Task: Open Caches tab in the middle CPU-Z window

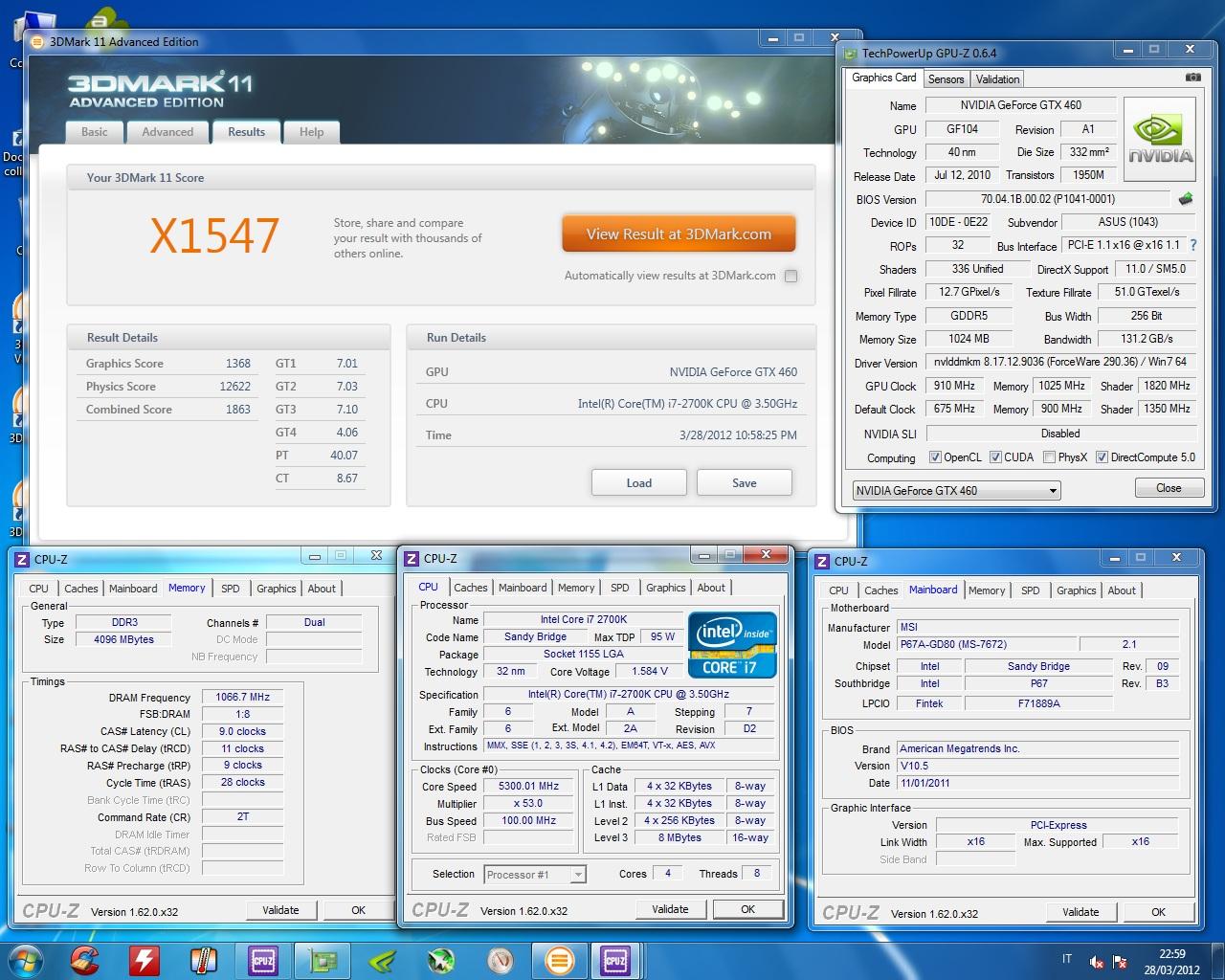Action: tap(471, 588)
